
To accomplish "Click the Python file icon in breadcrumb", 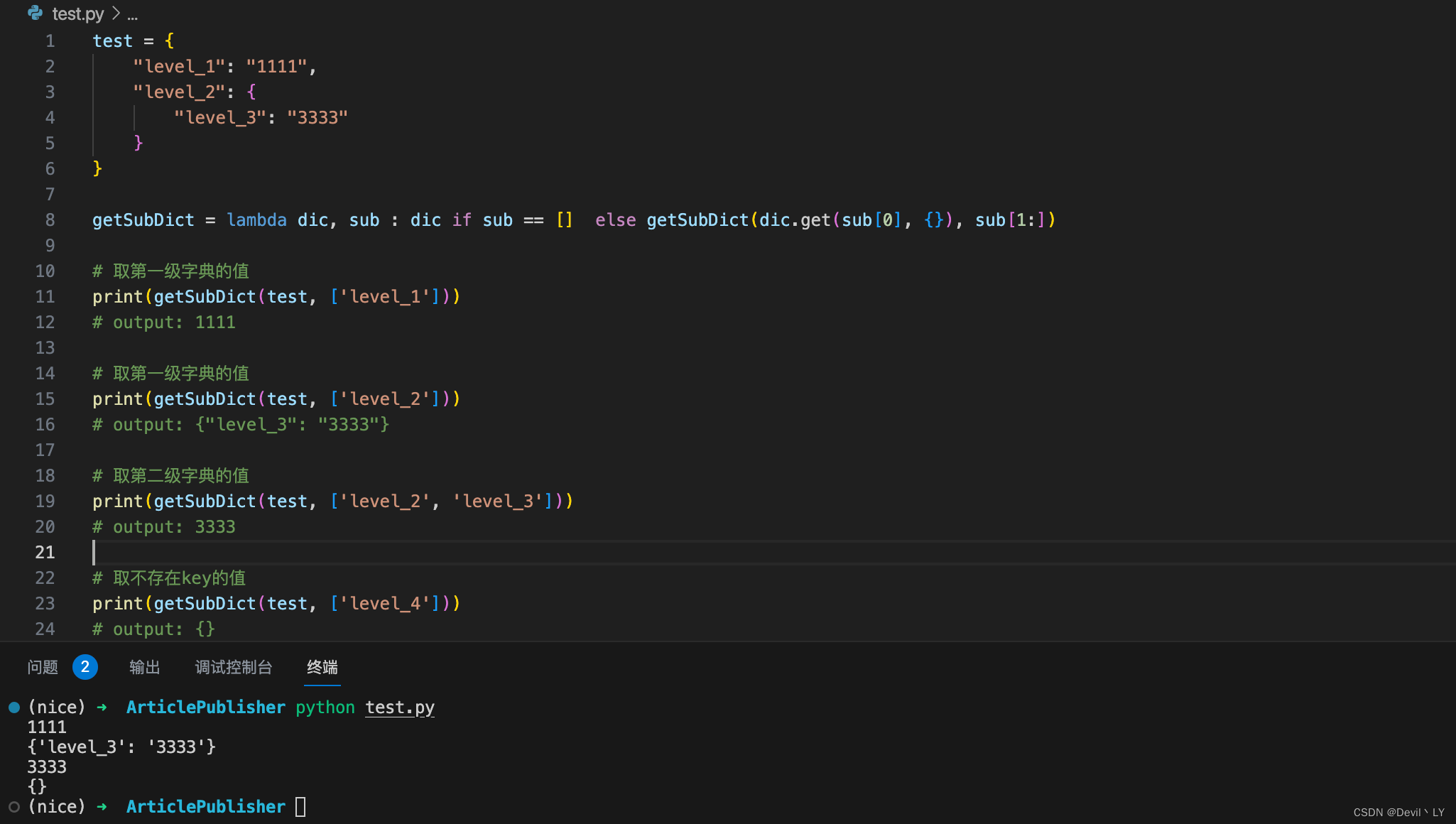I will click(x=35, y=13).
